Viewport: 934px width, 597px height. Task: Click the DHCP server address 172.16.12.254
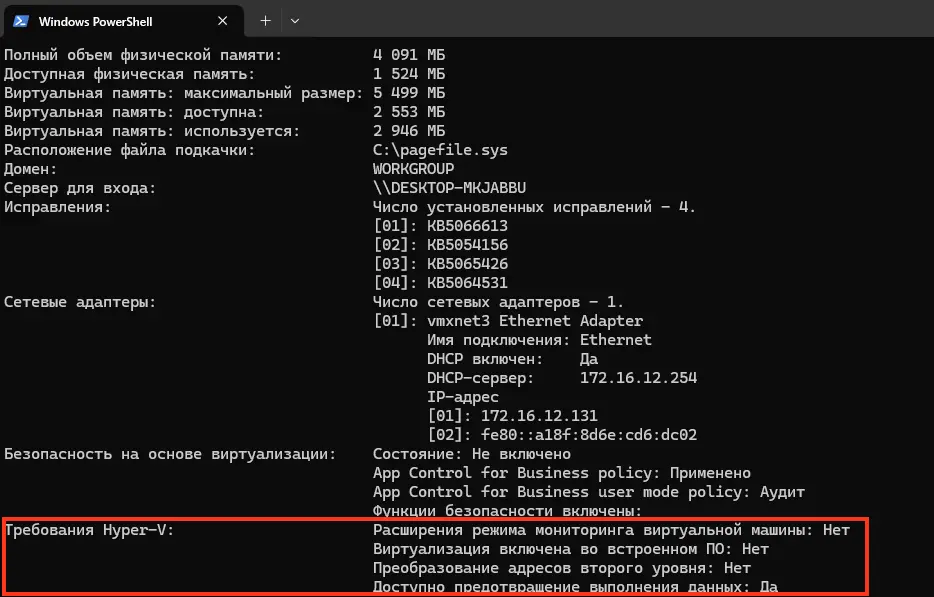point(638,378)
